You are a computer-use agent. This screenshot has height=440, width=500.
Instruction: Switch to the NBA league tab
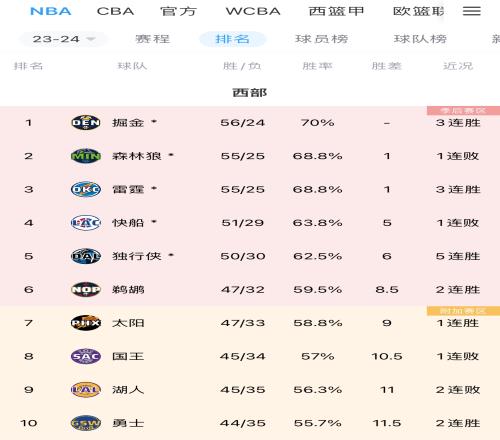click(51, 11)
